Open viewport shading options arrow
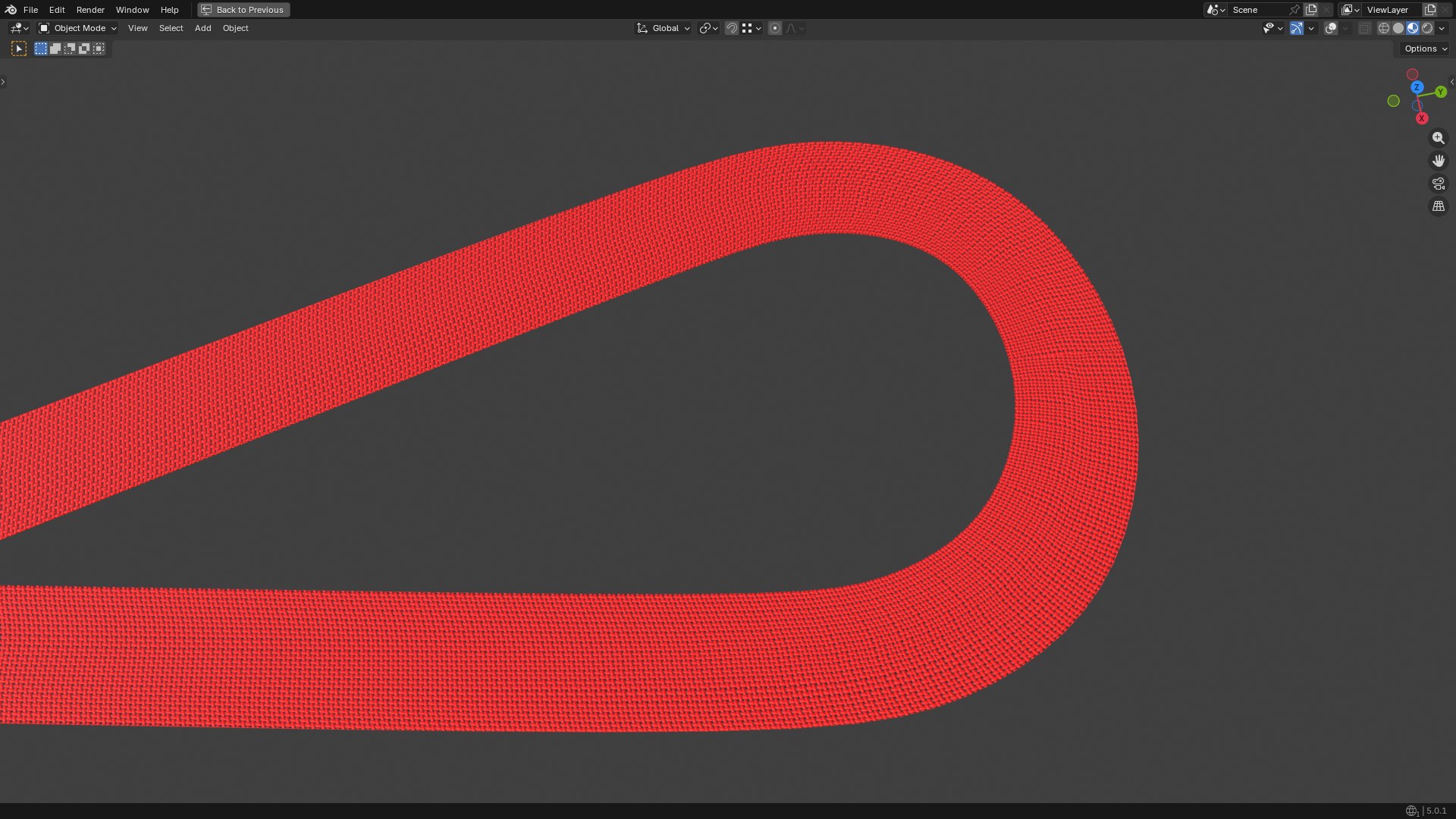The height and width of the screenshot is (819, 1456). click(x=1442, y=28)
